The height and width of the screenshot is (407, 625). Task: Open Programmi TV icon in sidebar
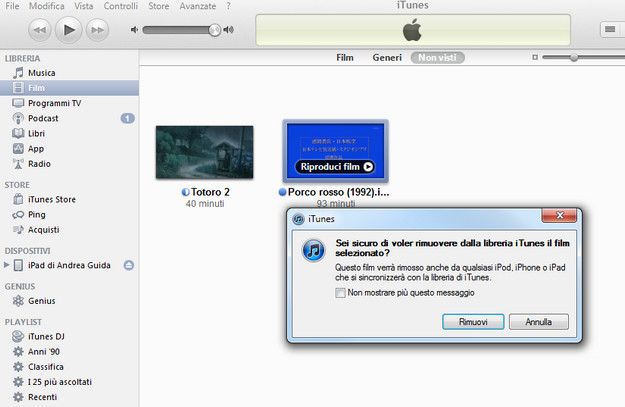[18, 103]
